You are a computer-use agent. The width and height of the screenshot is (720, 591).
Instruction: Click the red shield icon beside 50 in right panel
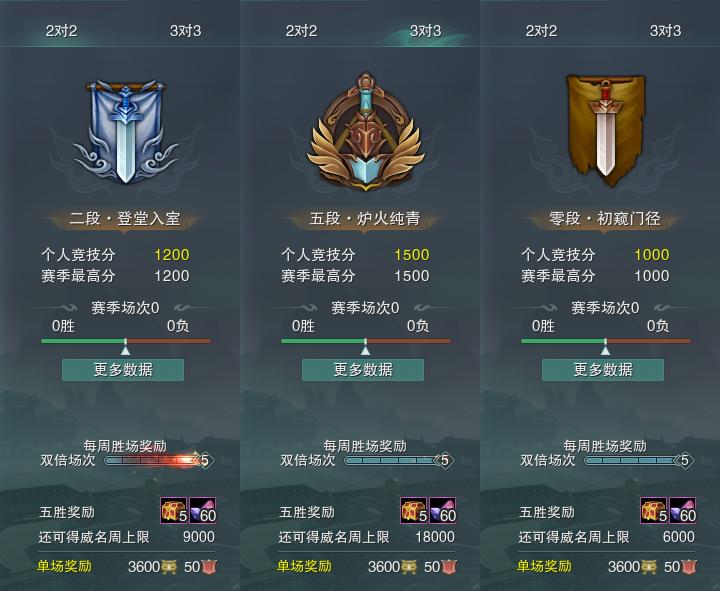point(689,567)
